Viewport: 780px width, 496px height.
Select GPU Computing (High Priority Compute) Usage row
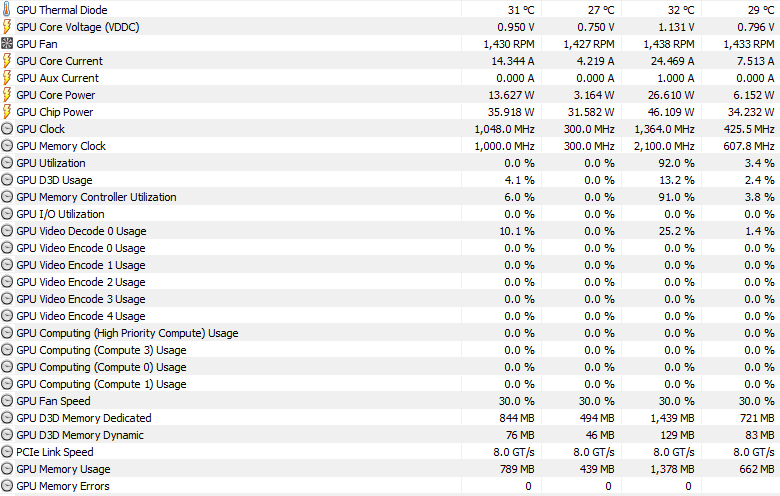point(390,333)
